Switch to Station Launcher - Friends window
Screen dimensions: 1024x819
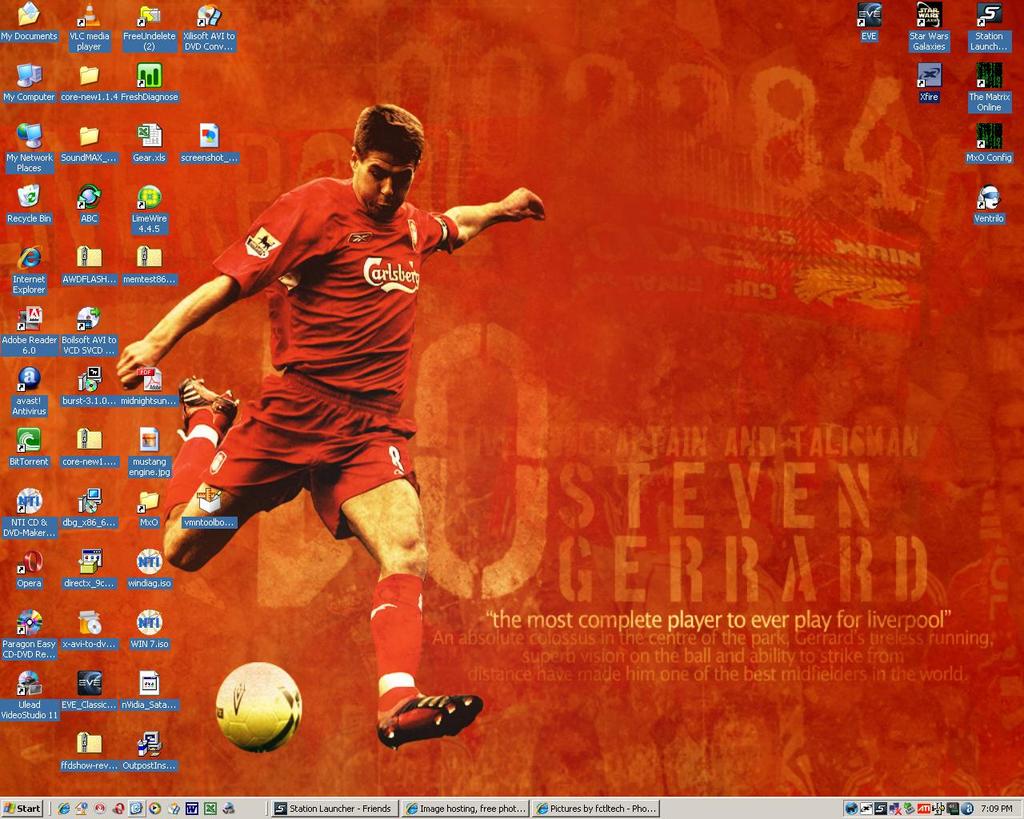point(334,809)
